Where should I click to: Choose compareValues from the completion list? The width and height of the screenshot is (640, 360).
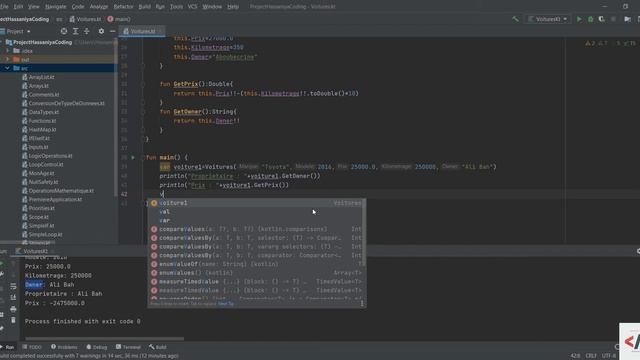pos(256,229)
